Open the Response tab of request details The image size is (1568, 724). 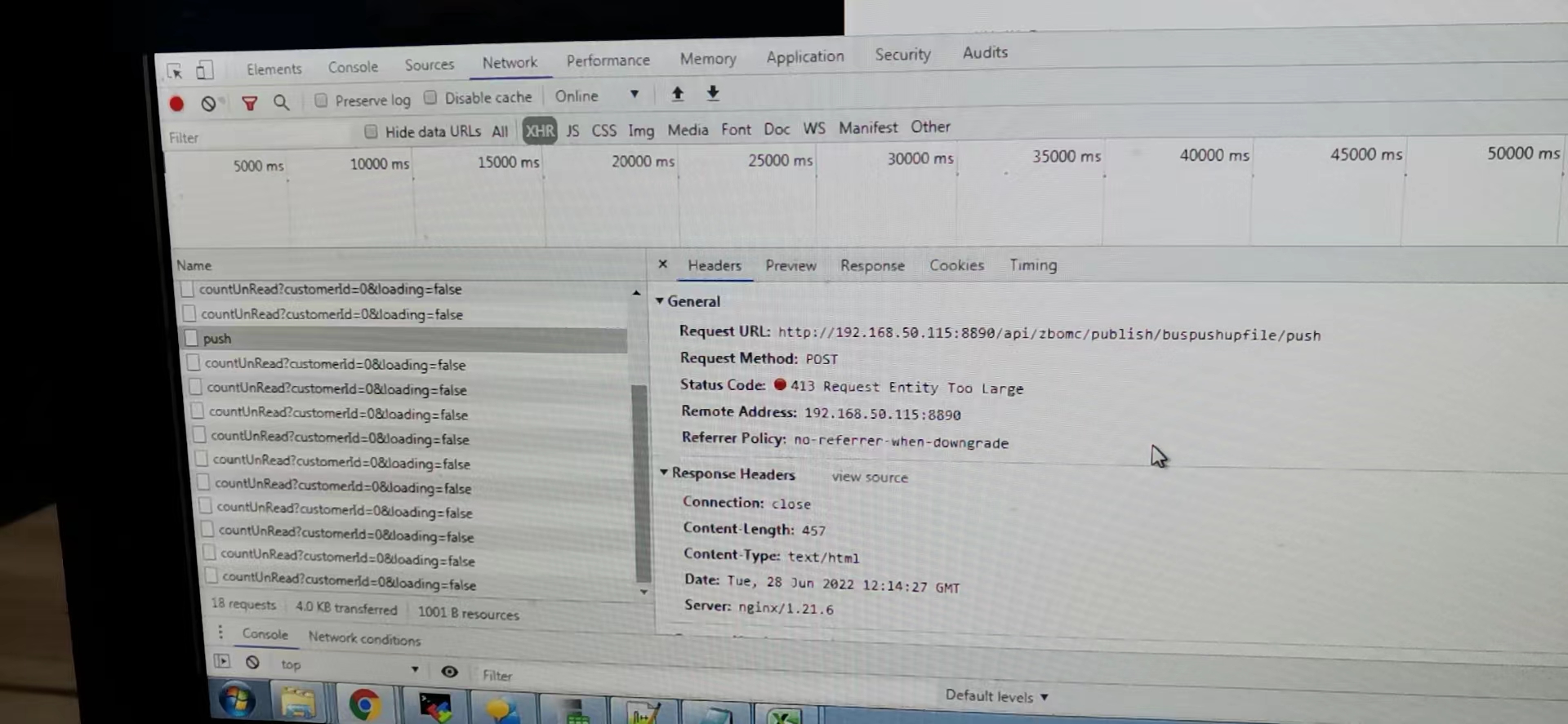[872, 265]
